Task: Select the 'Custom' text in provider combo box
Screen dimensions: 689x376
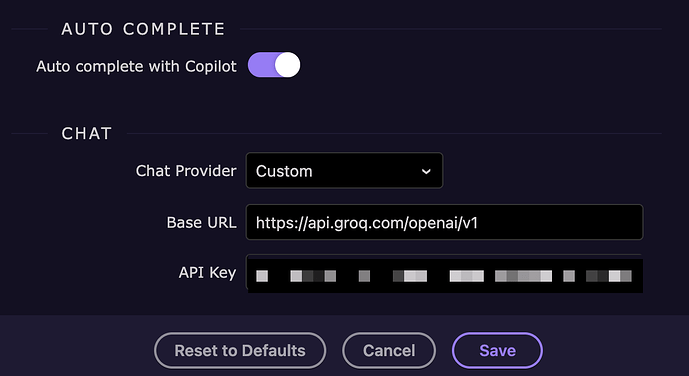Action: 284,171
